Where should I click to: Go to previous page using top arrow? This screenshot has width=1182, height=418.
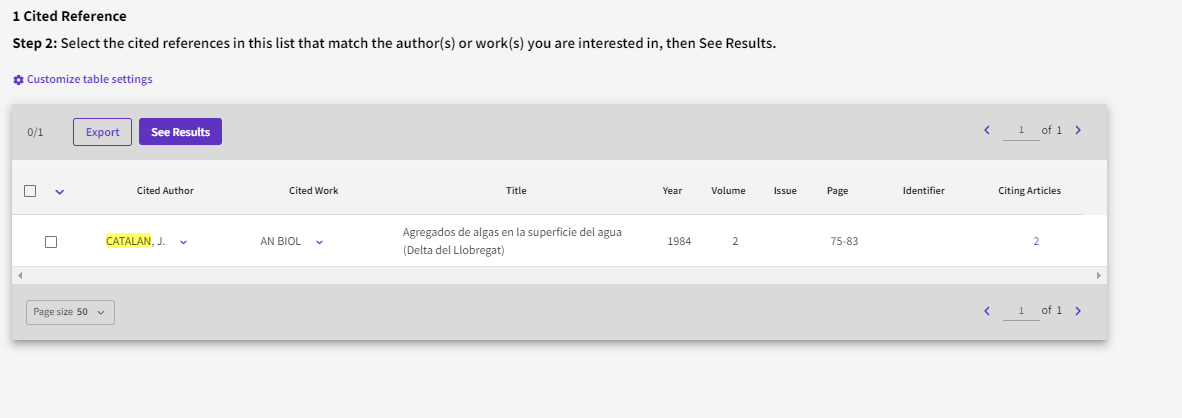(987, 131)
